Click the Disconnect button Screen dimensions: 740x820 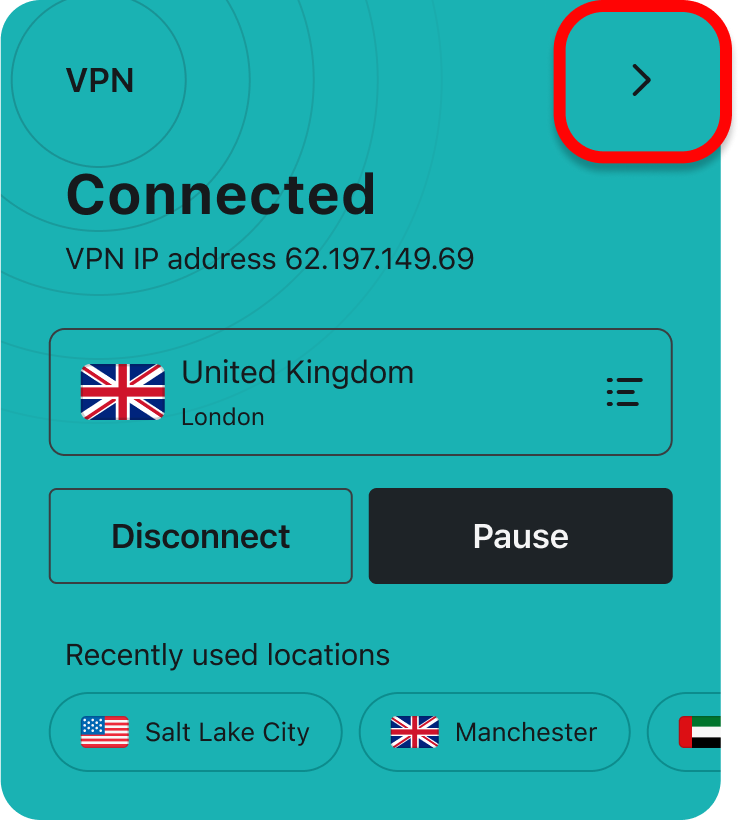click(x=201, y=536)
